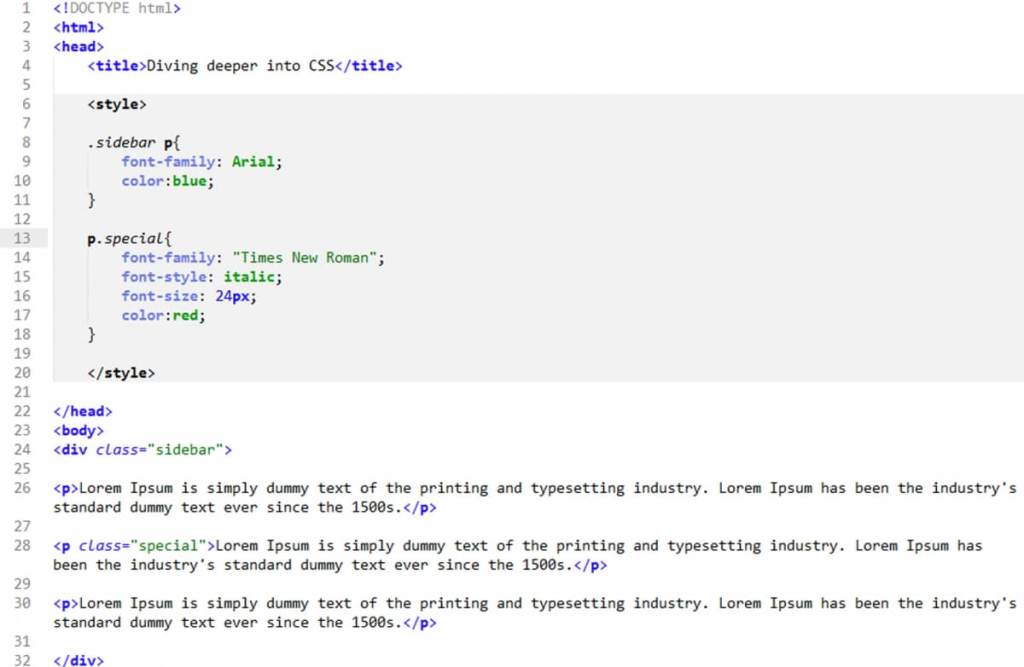
Task: Click line number 26 in the gutter
Action: point(22,489)
